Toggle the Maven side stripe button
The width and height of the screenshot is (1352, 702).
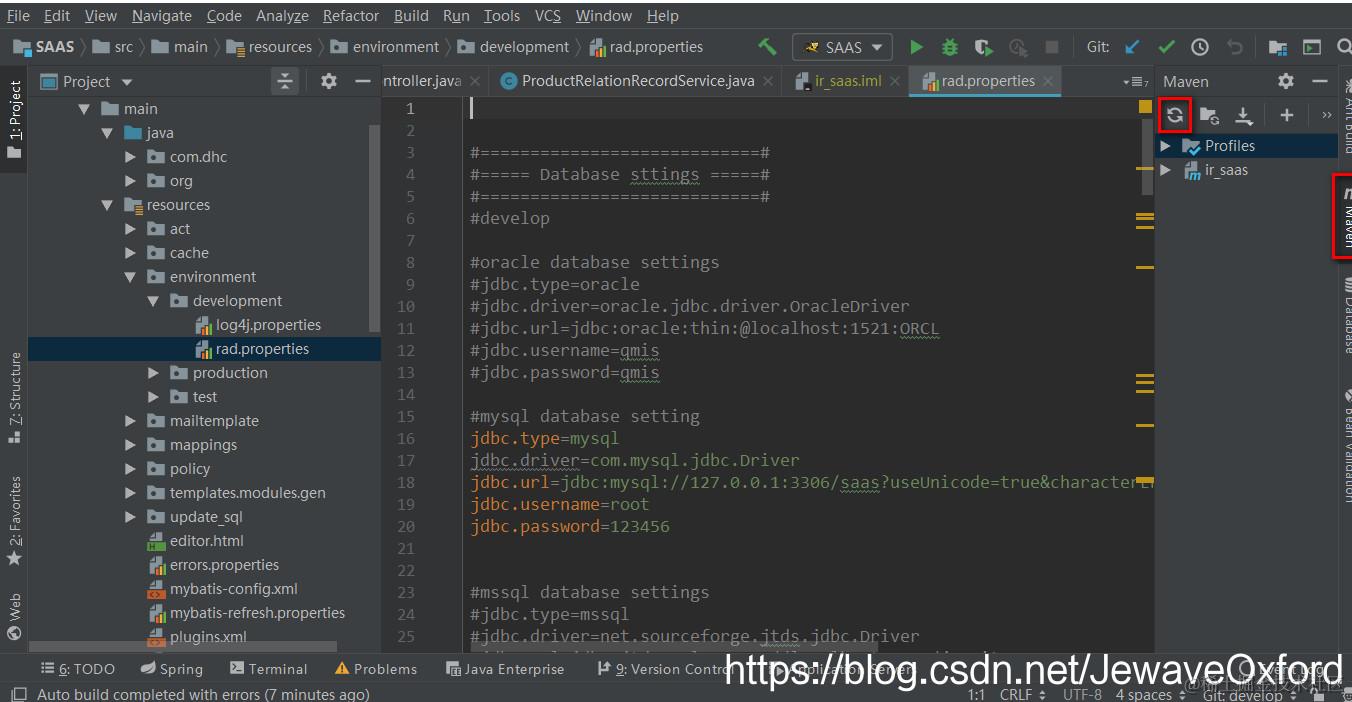[1344, 216]
